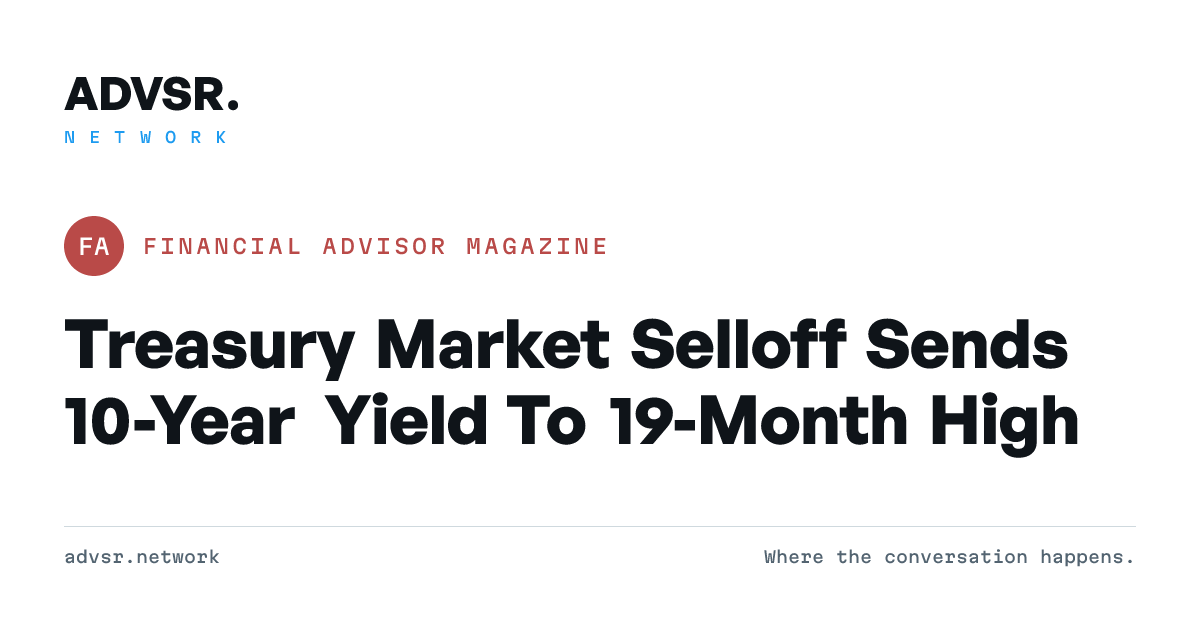Click the red FA circle icon
The image size is (1200, 630).
pos(94,246)
